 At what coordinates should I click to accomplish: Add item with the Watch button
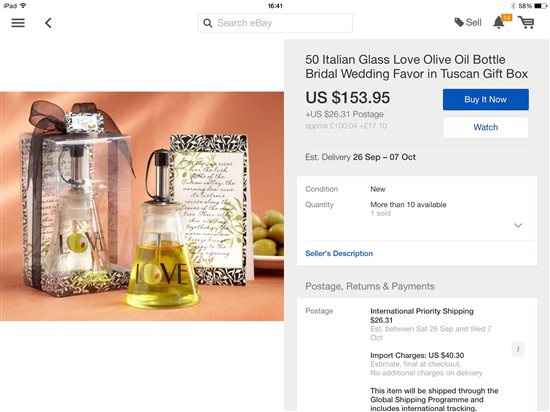[485, 127]
